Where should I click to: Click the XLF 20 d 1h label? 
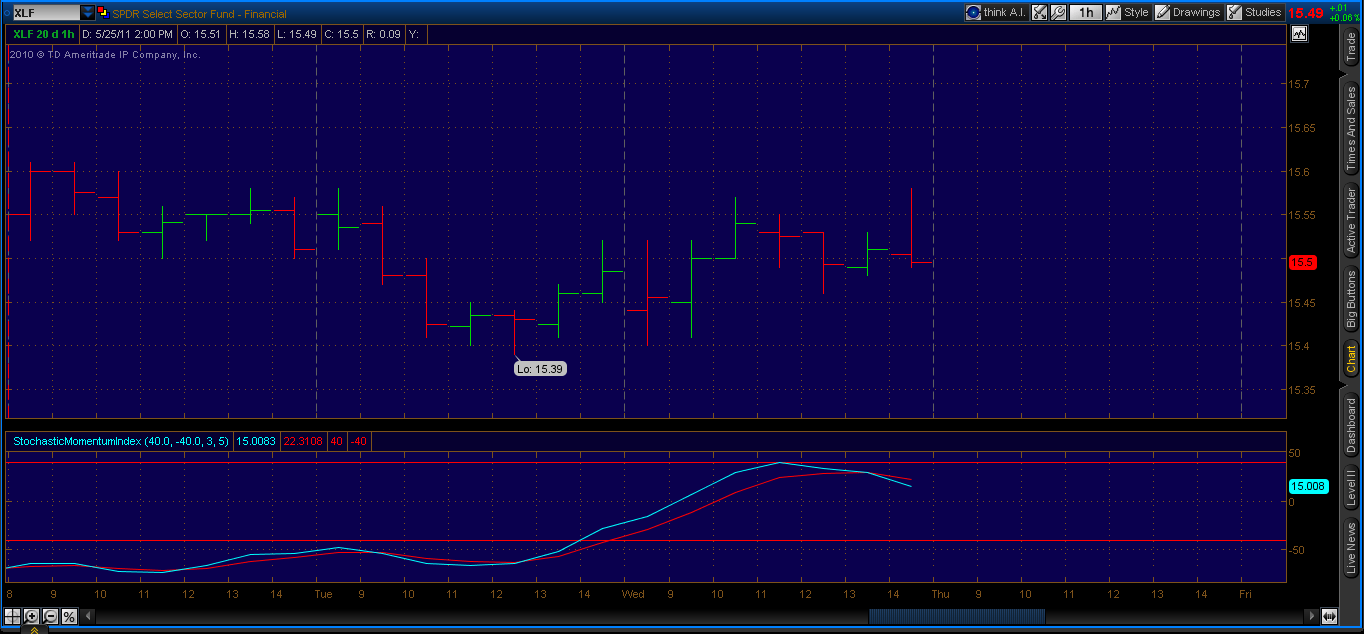tap(43, 34)
